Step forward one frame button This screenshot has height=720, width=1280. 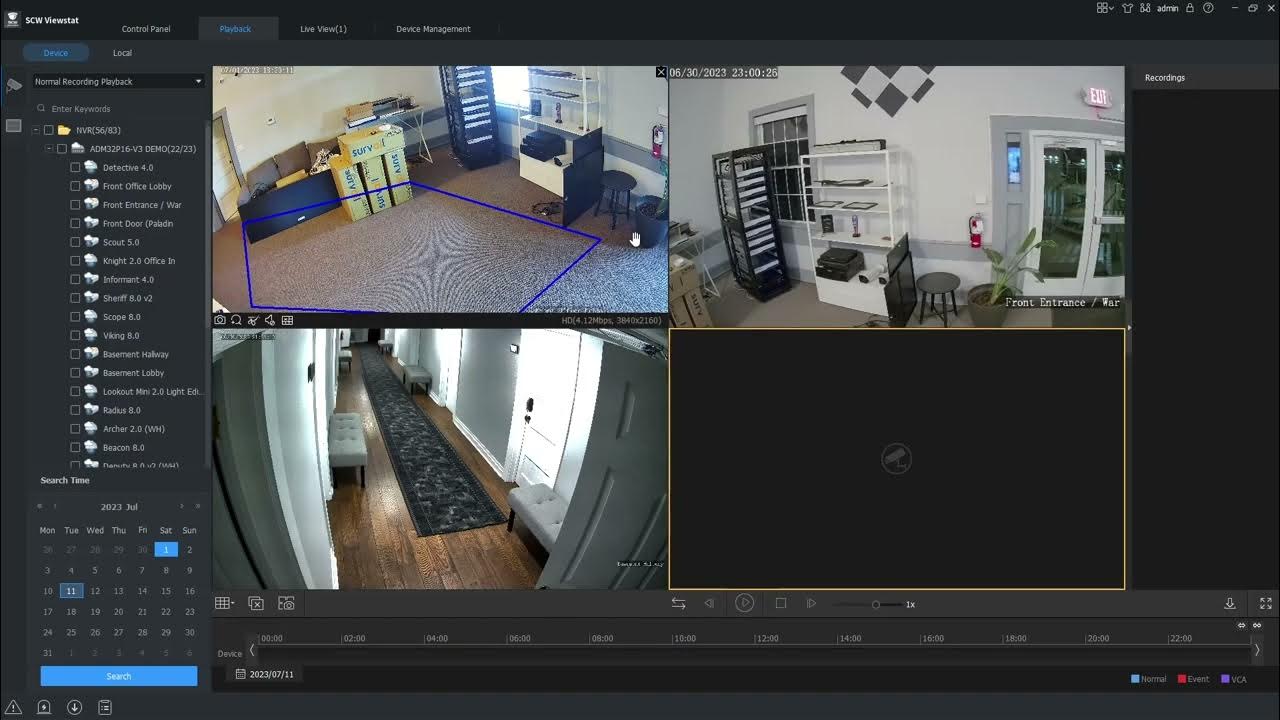(x=811, y=603)
